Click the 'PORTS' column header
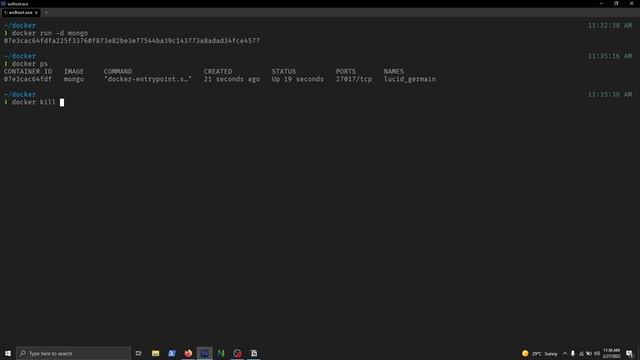 [x=346, y=71]
